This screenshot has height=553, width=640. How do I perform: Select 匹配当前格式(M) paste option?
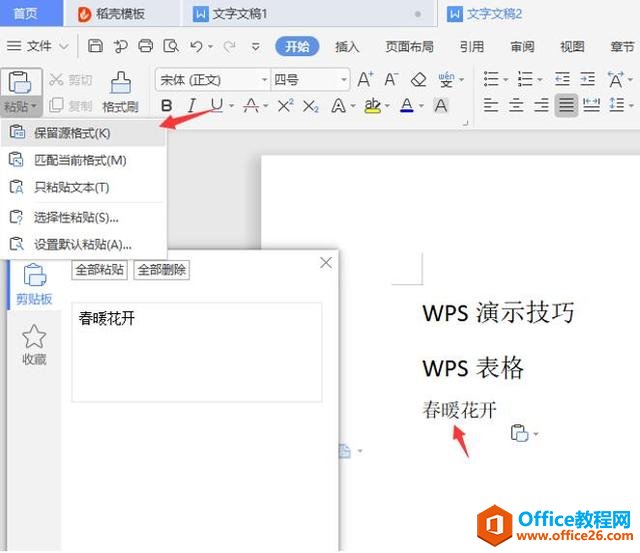click(84, 160)
